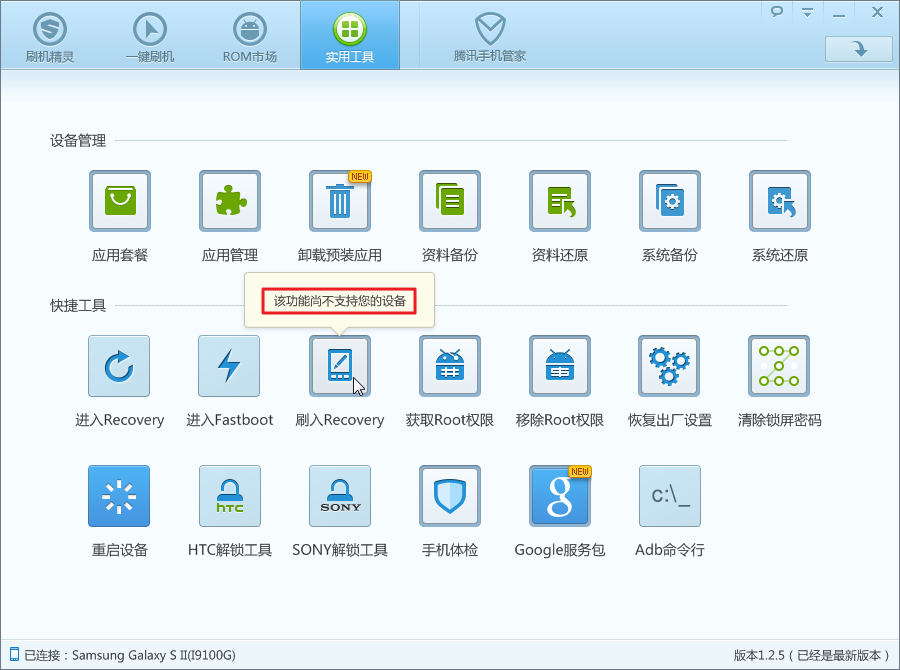
Task: Select the 实用工具 tab
Action: click(350, 36)
